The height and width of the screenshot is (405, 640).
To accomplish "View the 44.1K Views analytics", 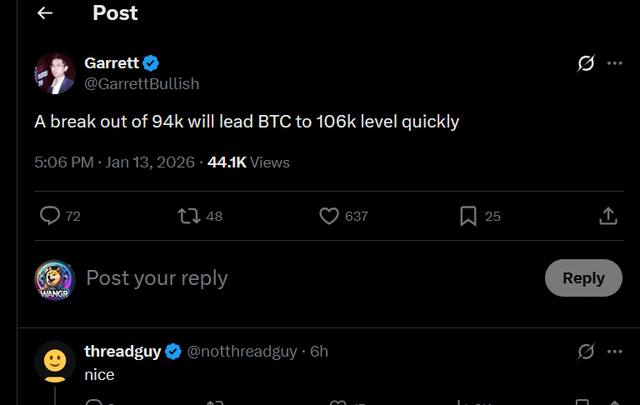I will 248,162.
